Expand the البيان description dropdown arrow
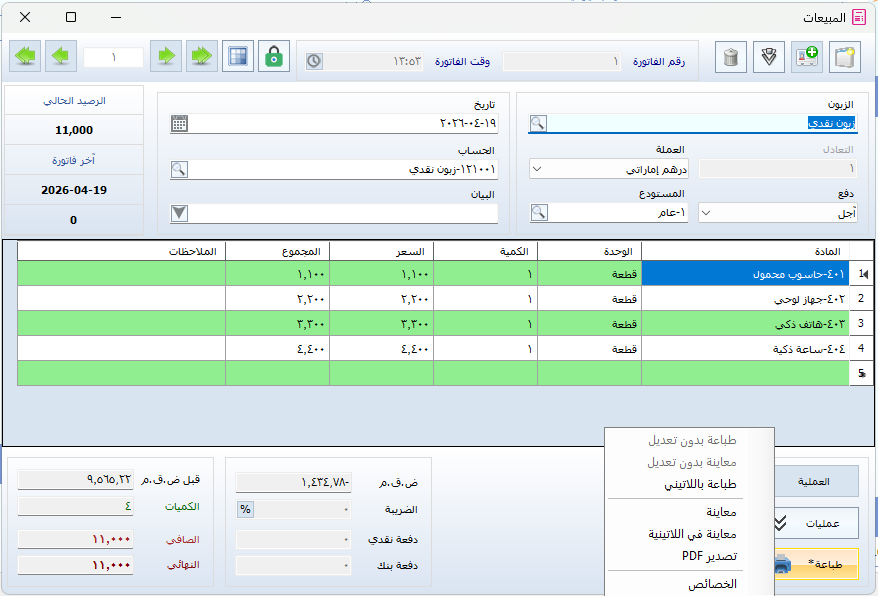 pos(179,212)
